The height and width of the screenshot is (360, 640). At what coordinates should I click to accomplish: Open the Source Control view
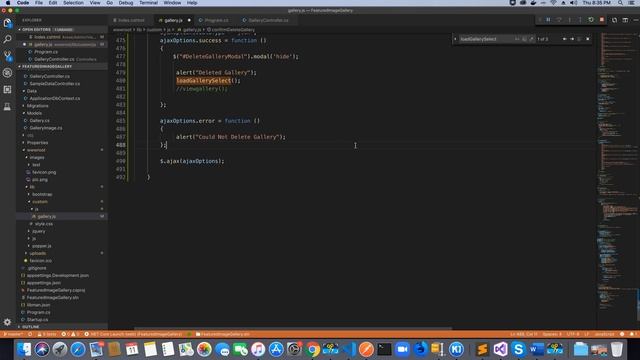point(7,56)
